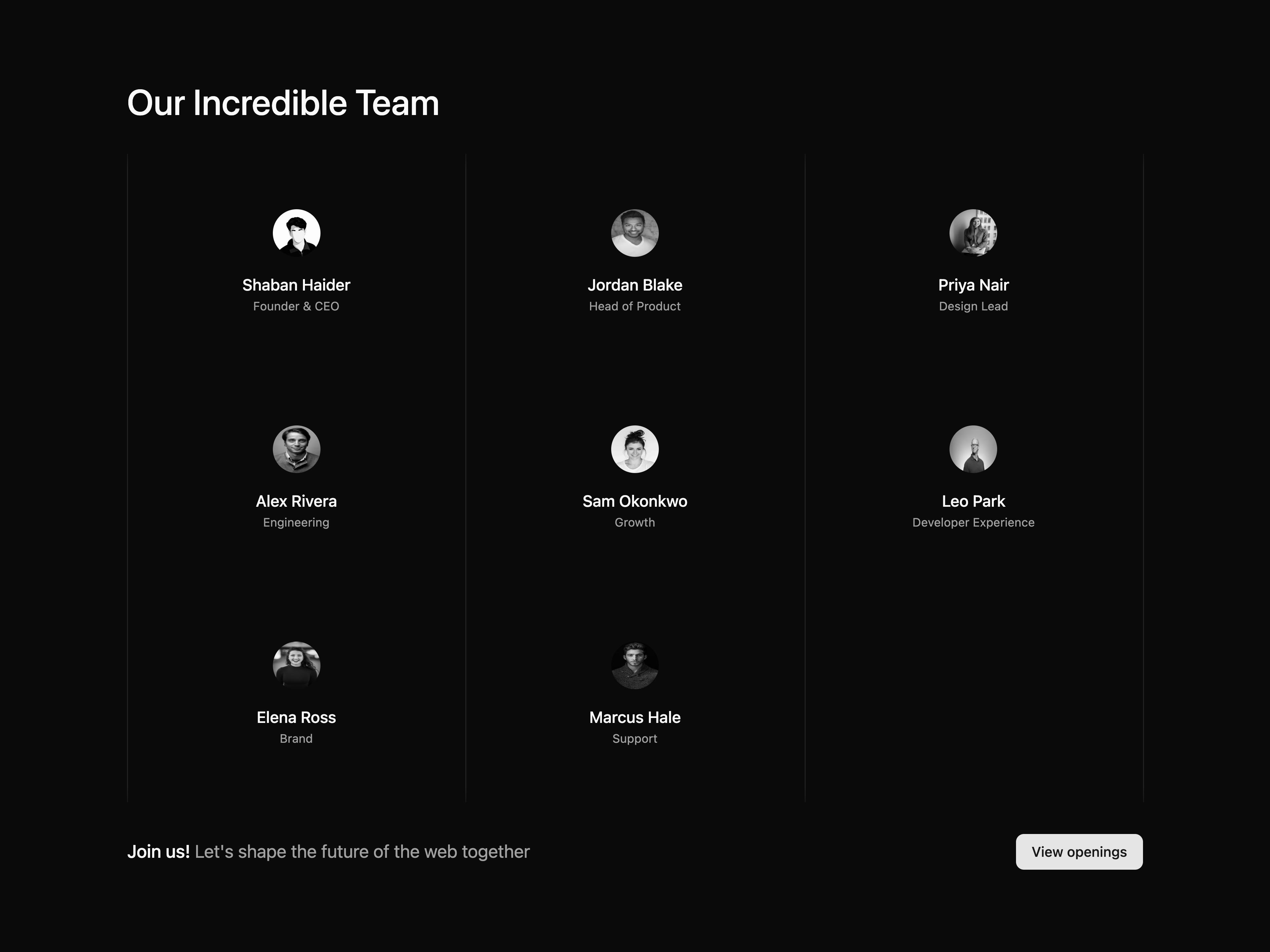Select the name Priya Nair
This screenshot has height=952, width=1270.
coord(973,285)
